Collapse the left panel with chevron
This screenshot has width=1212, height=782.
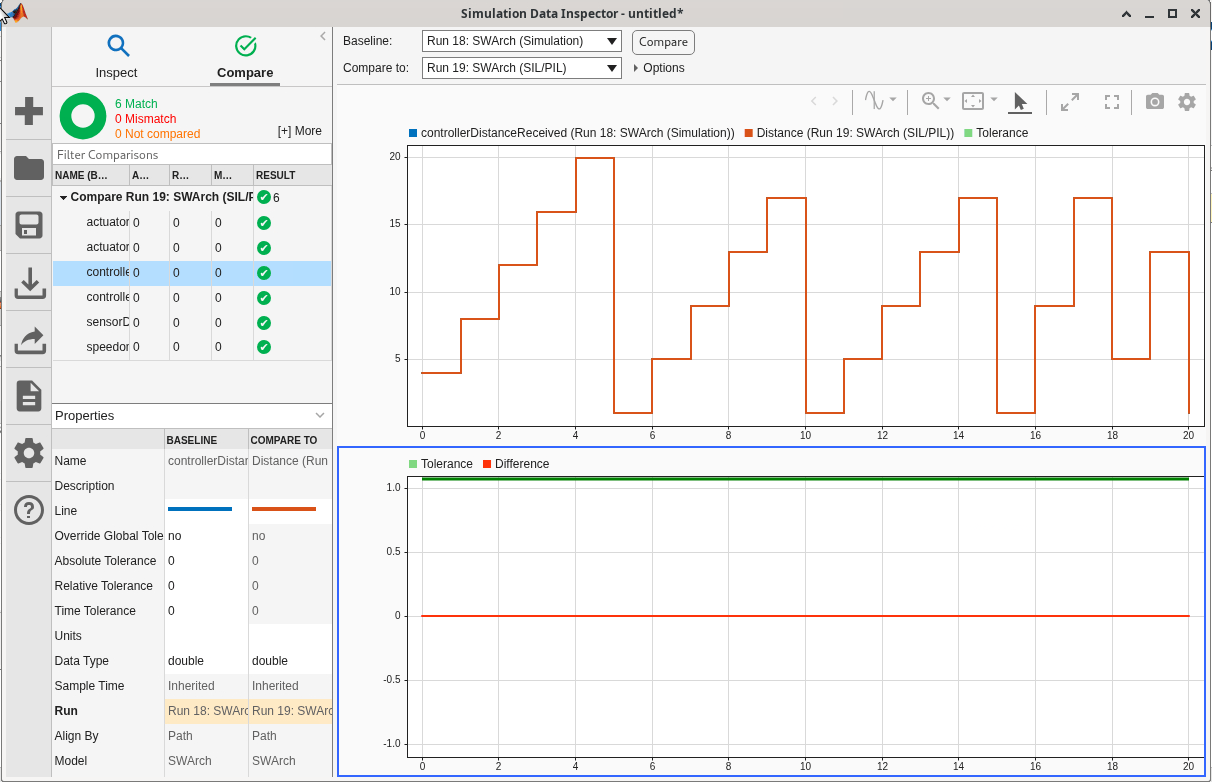(323, 36)
